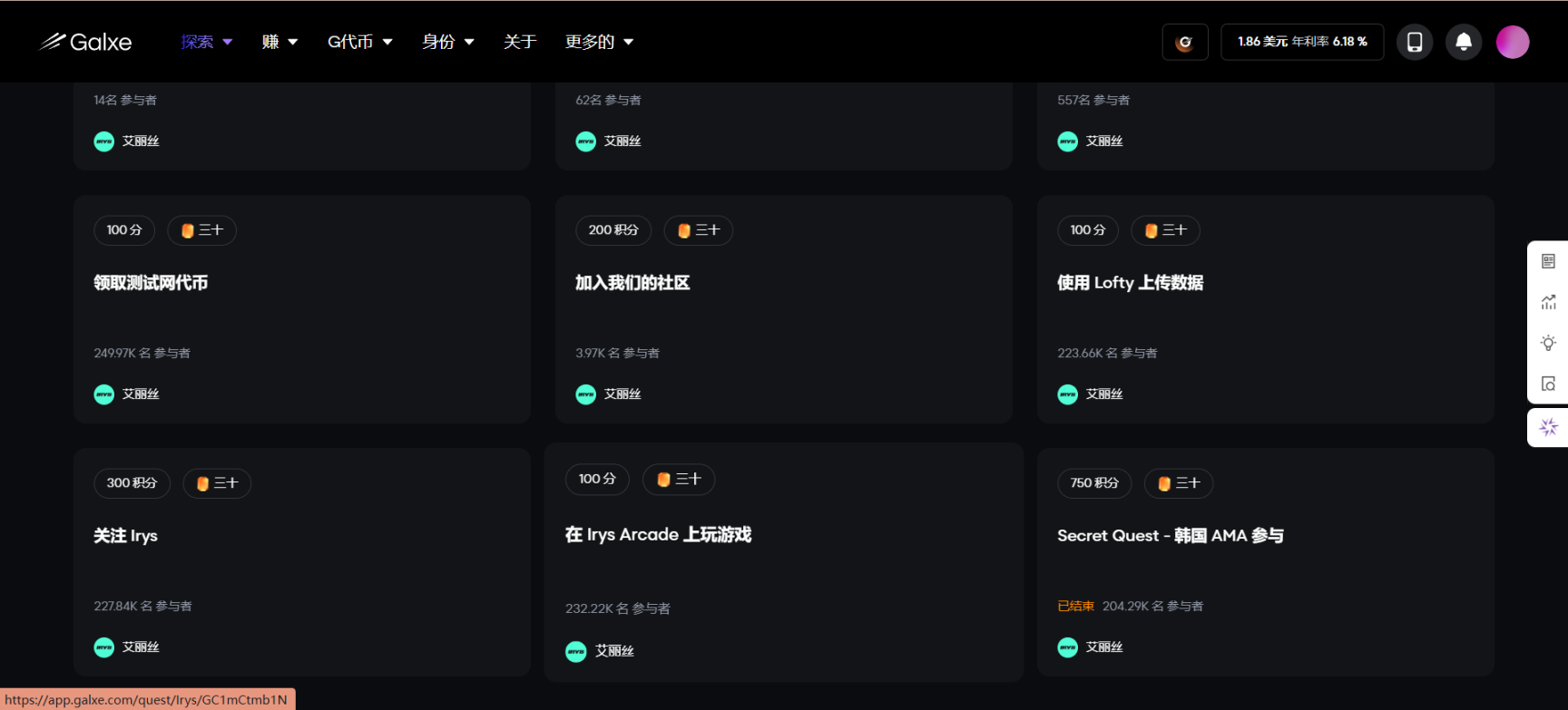Click the 204.29K 名 参与者 text
Screen dimensions: 1568x710
[x=1152, y=606]
